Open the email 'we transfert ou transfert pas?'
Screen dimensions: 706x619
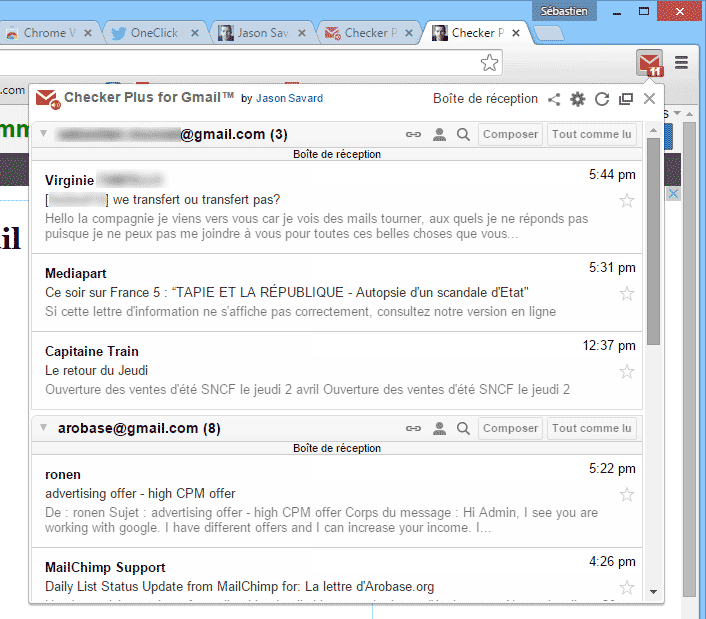coord(337,207)
